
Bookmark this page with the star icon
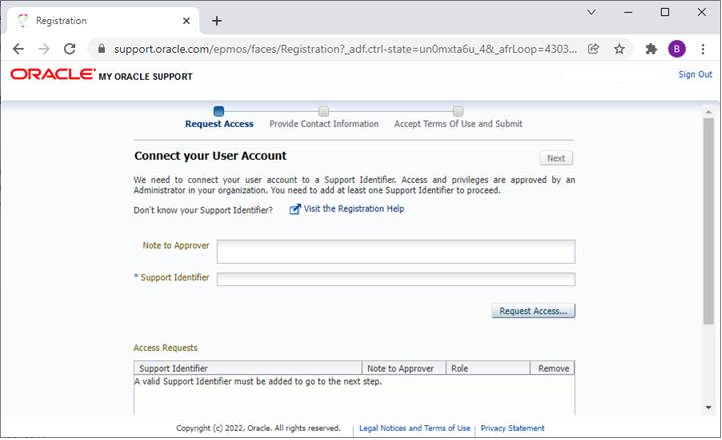(619, 49)
